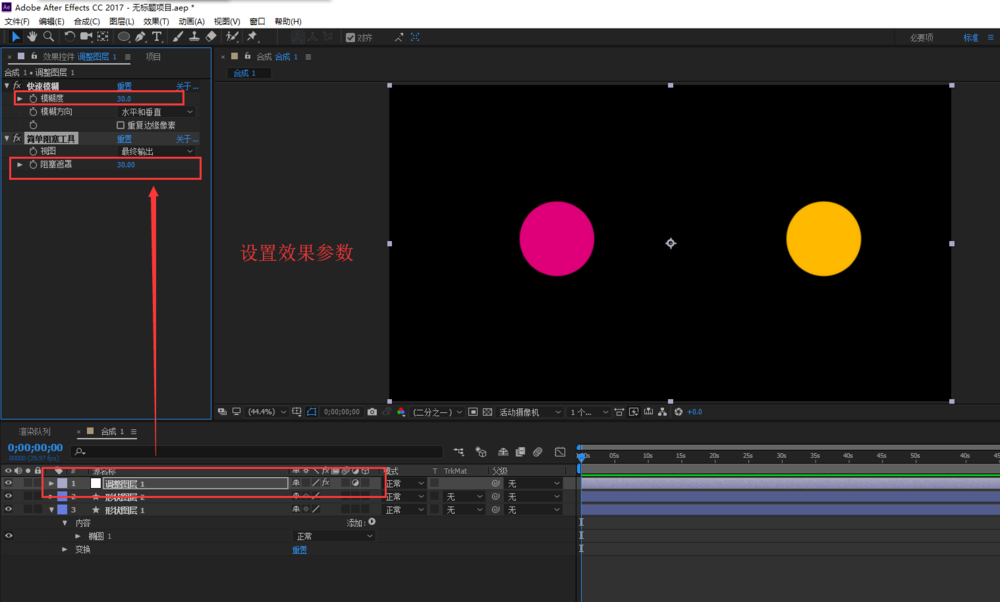Click 阻塞遮罩 value 30.00
Screen dimensions: 1000x602
[126, 165]
